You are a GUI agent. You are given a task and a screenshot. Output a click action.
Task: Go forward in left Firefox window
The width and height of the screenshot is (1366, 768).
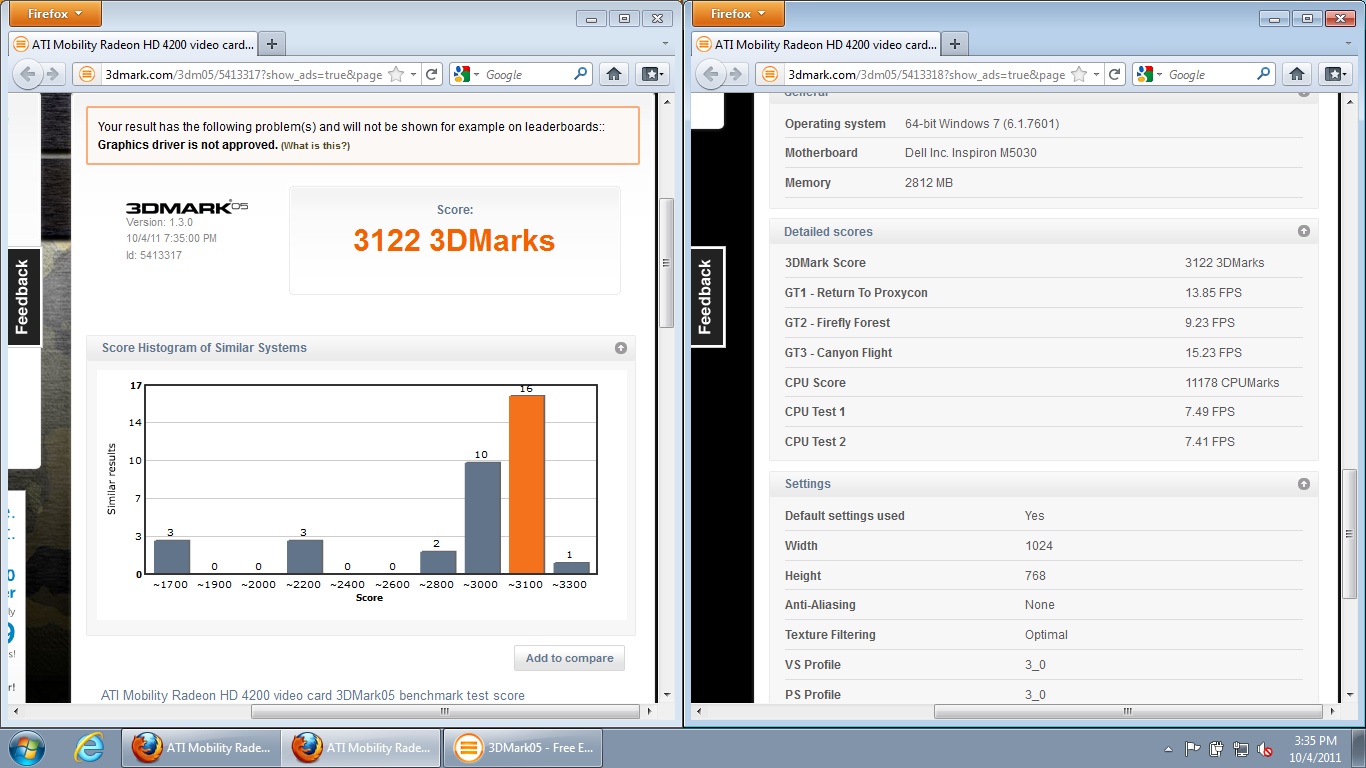coord(53,74)
